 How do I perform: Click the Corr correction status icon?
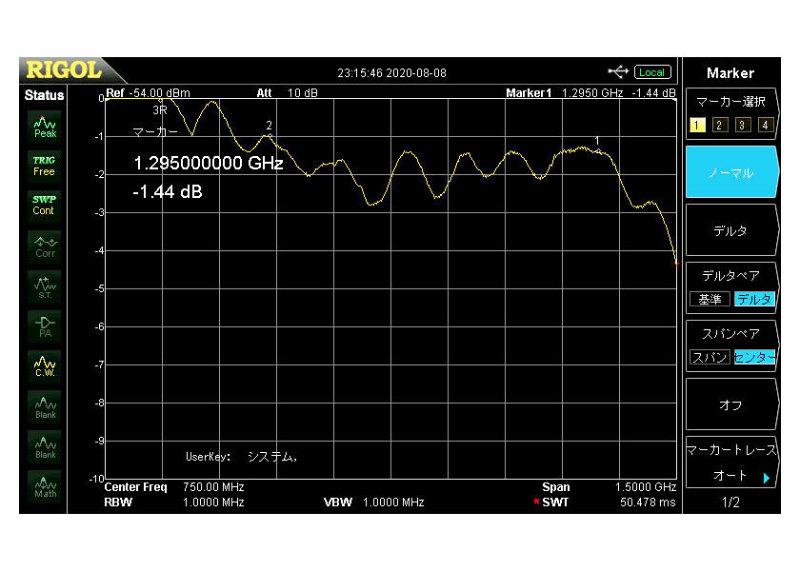pos(45,246)
